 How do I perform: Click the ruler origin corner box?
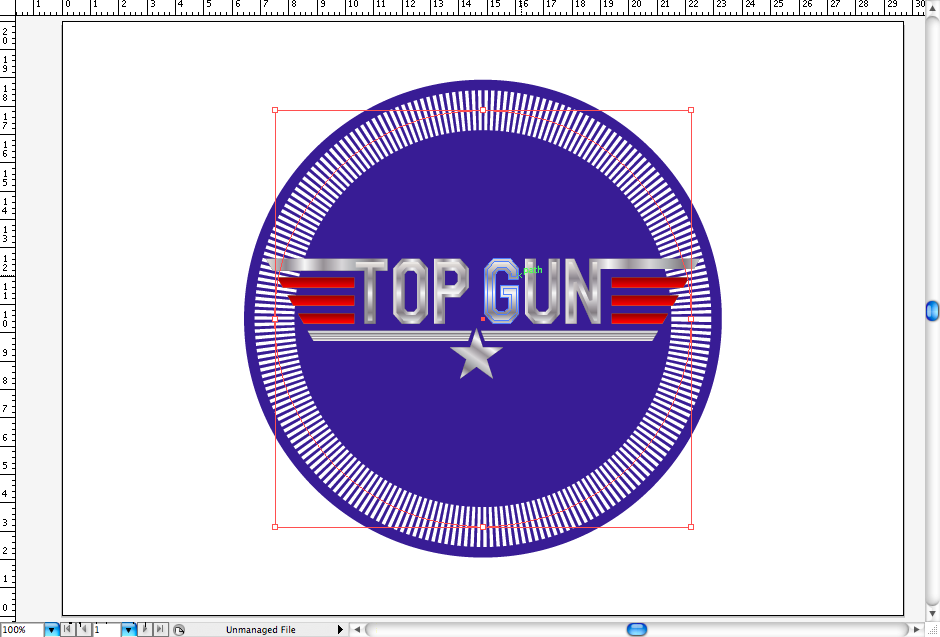[8, 7]
